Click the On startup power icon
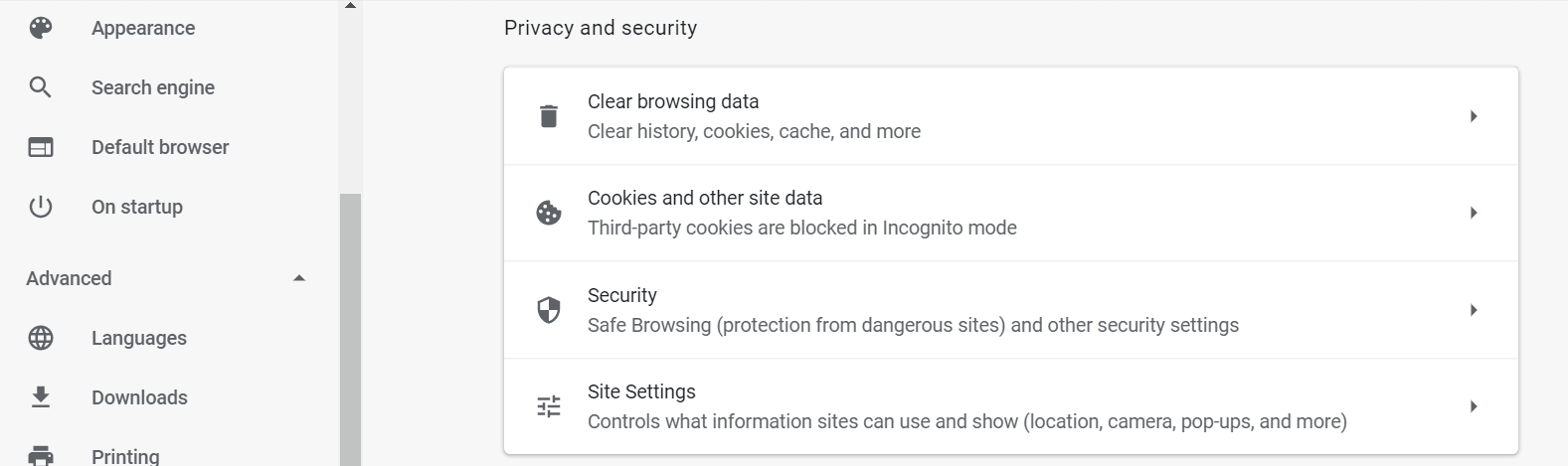This screenshot has width=1568, height=466. pyautogui.click(x=41, y=207)
